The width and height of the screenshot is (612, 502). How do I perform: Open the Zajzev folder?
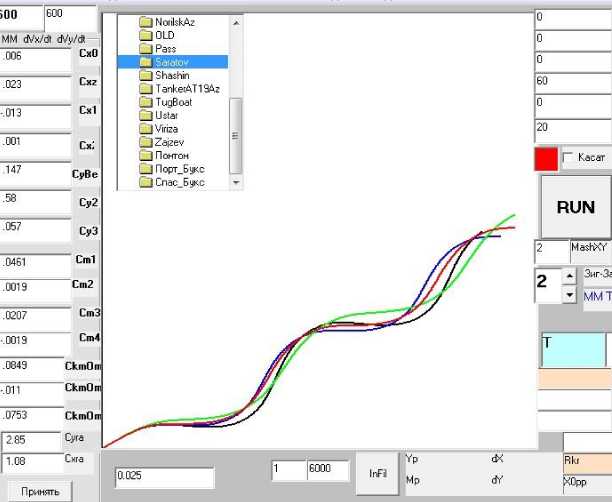pyautogui.click(x=162, y=142)
